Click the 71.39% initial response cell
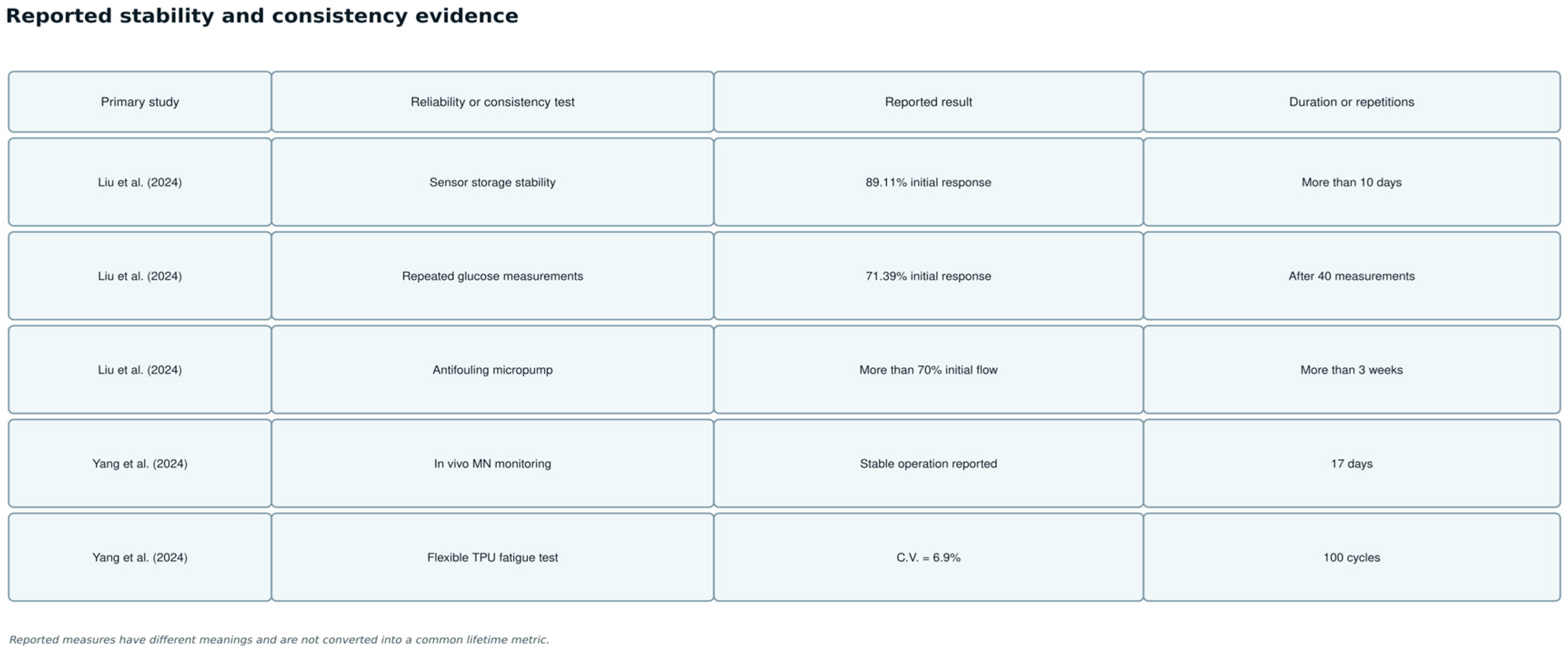The image size is (1568, 650). (x=928, y=276)
